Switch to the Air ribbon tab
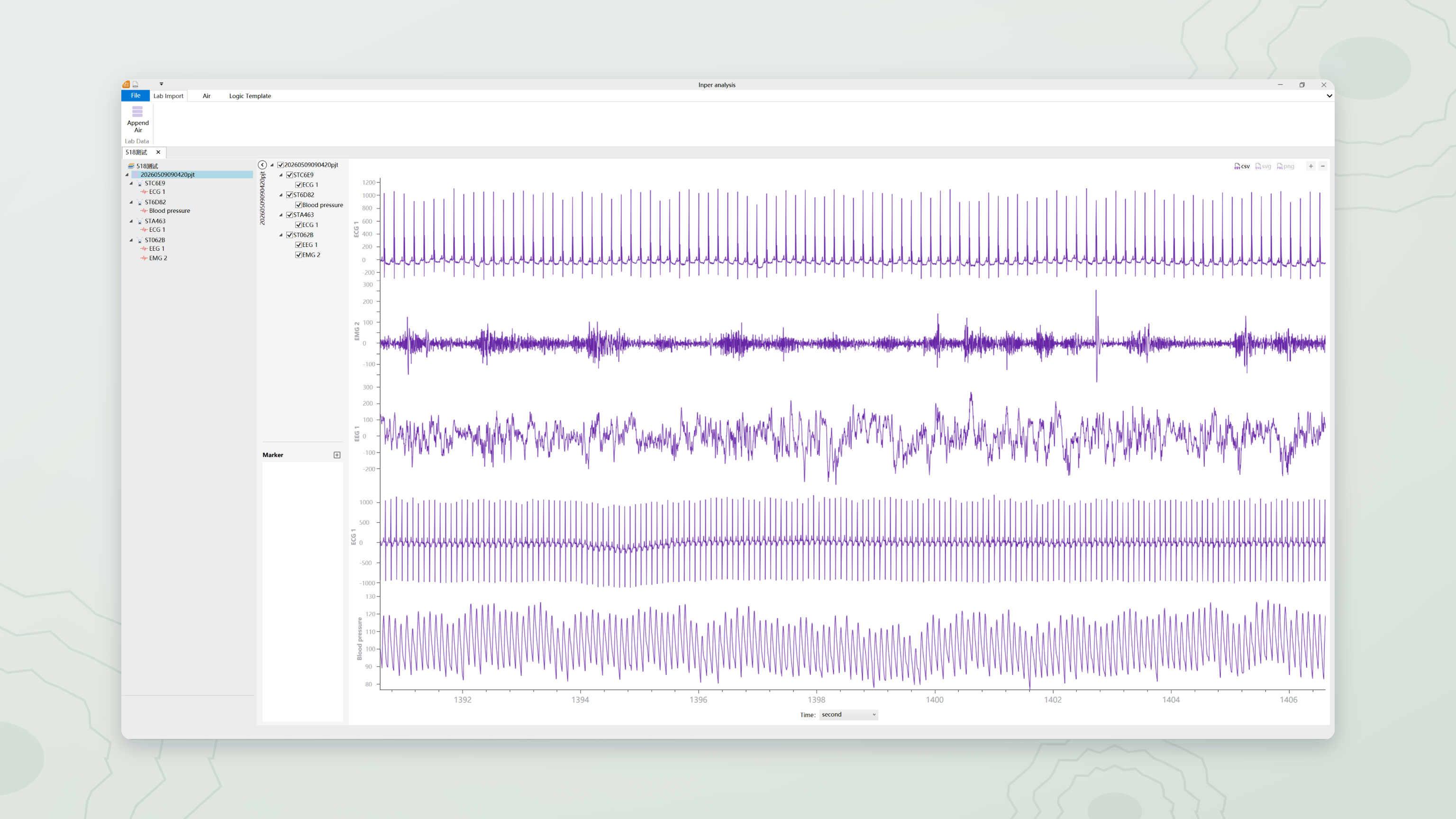This screenshot has width=1456, height=819. tap(207, 96)
